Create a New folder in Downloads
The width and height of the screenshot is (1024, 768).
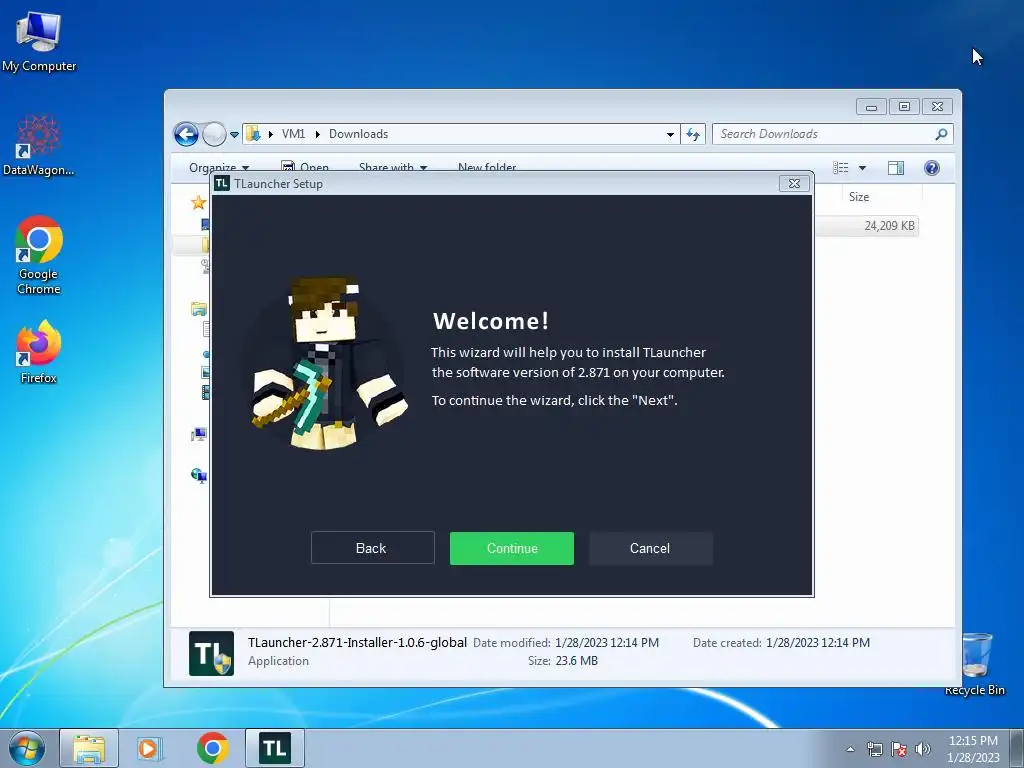[487, 168]
